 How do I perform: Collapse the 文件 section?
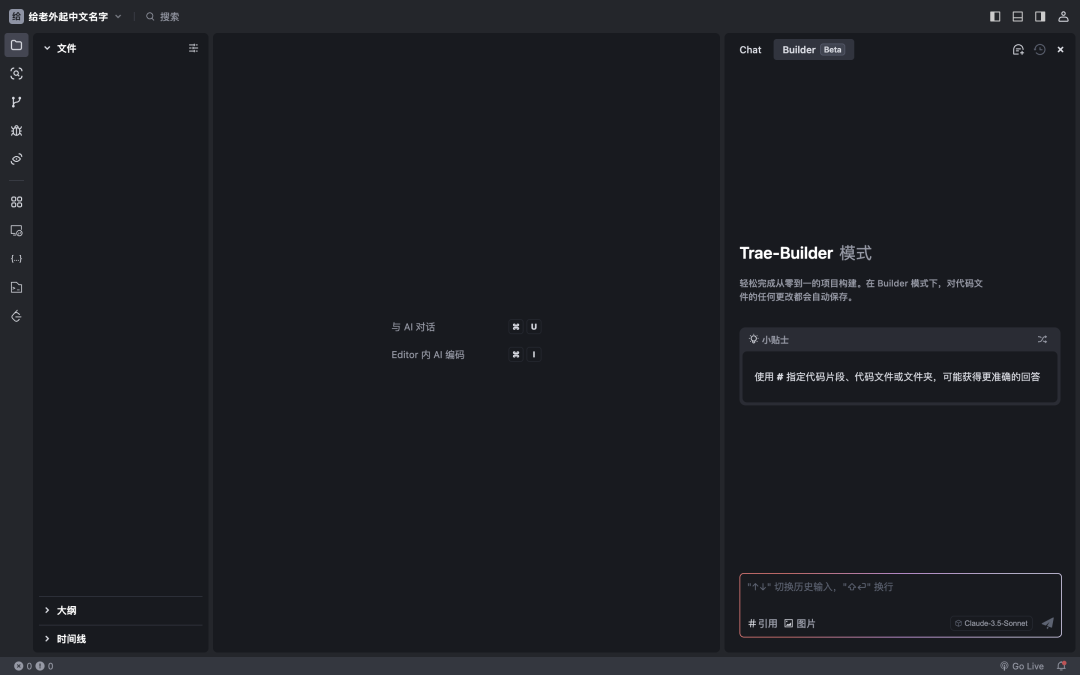47,48
